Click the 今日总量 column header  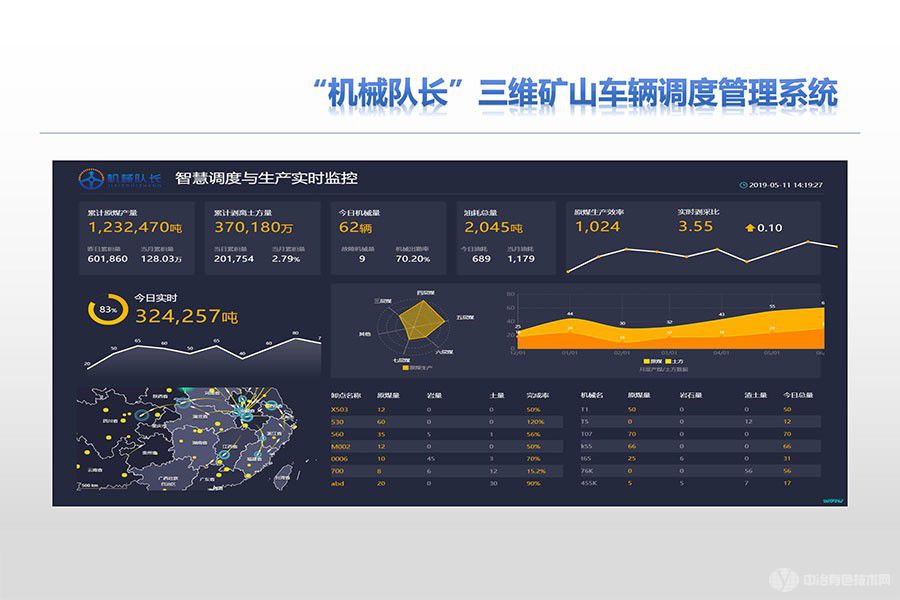pos(798,395)
